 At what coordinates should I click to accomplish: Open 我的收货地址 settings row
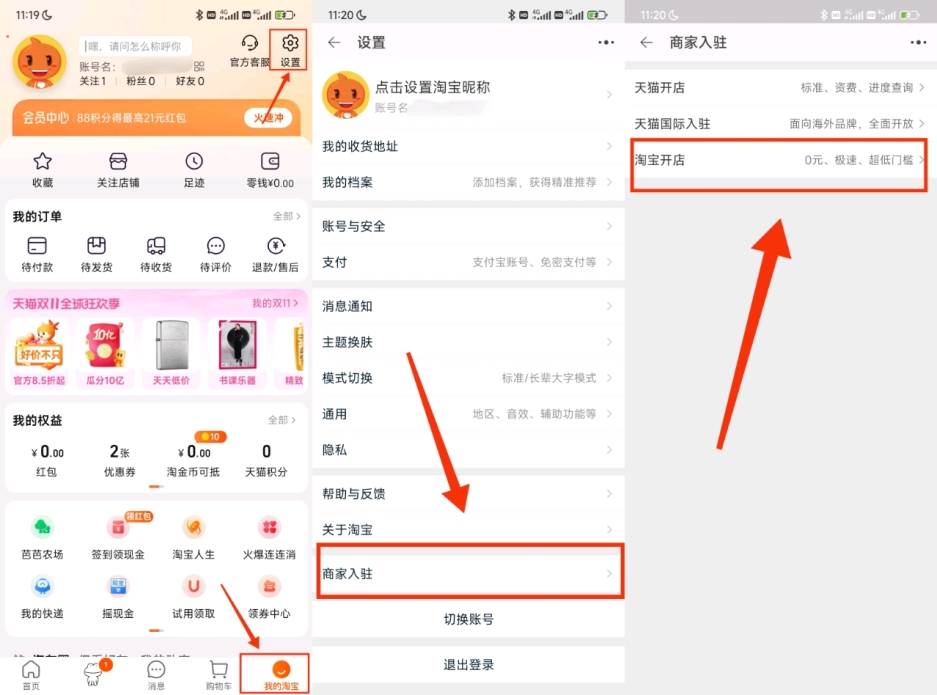468,146
